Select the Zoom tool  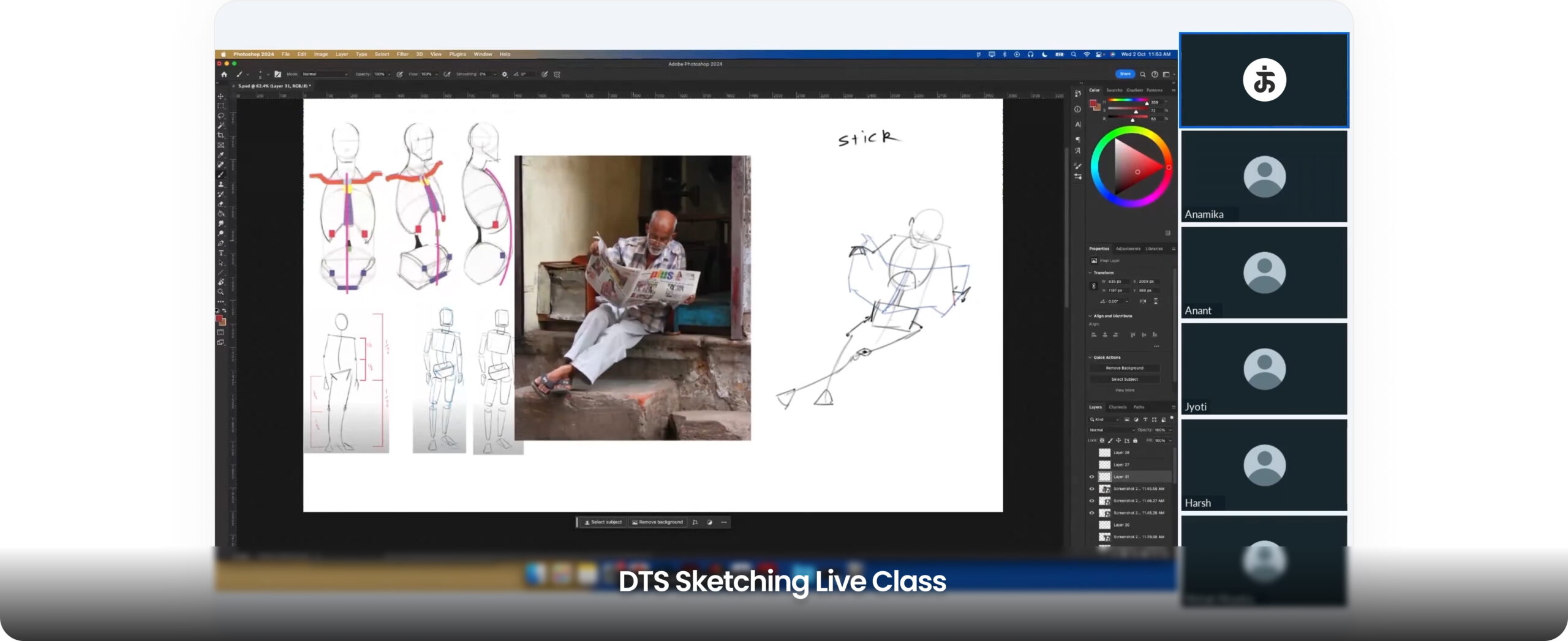pyautogui.click(x=221, y=291)
